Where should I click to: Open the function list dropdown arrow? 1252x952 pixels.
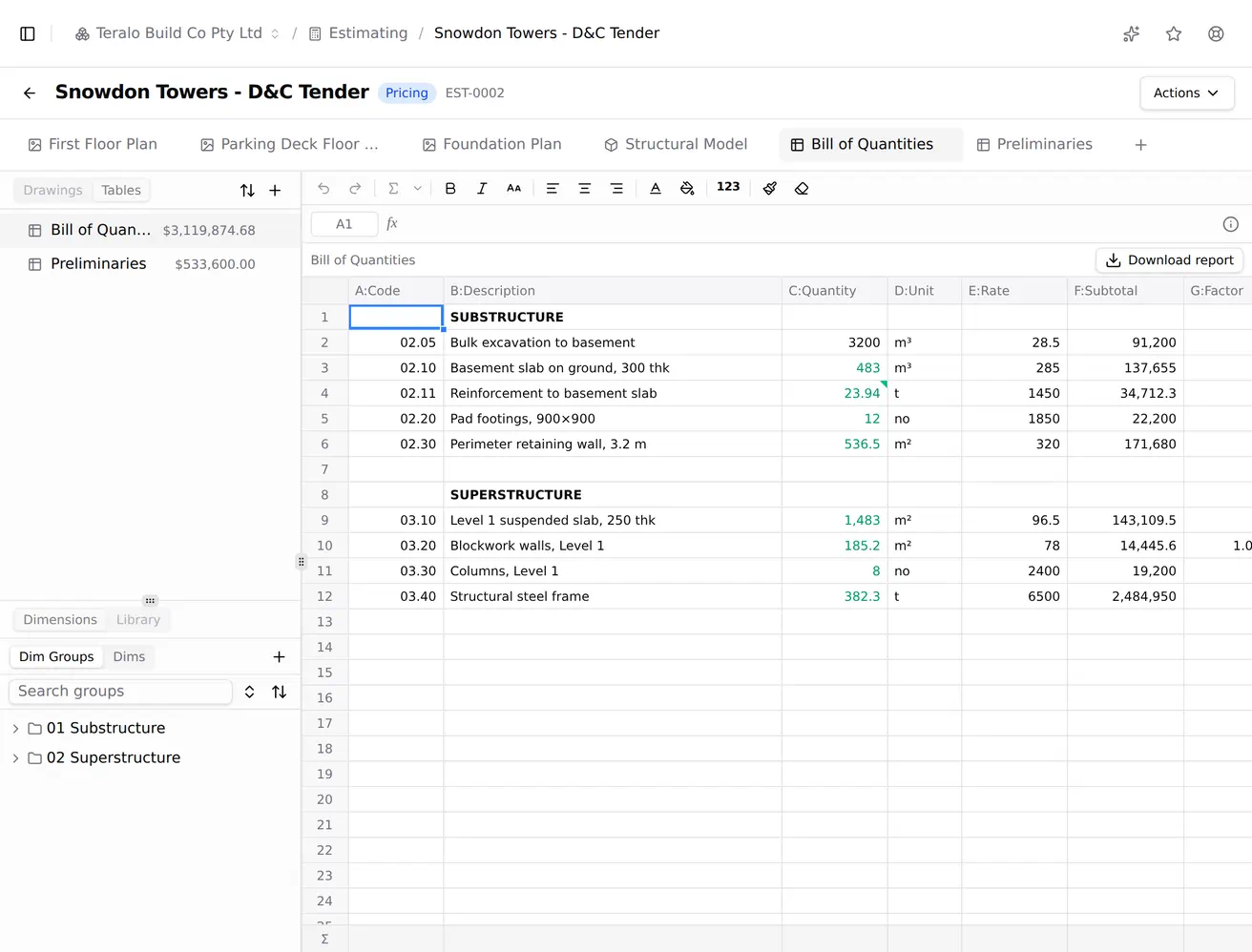pos(417,188)
